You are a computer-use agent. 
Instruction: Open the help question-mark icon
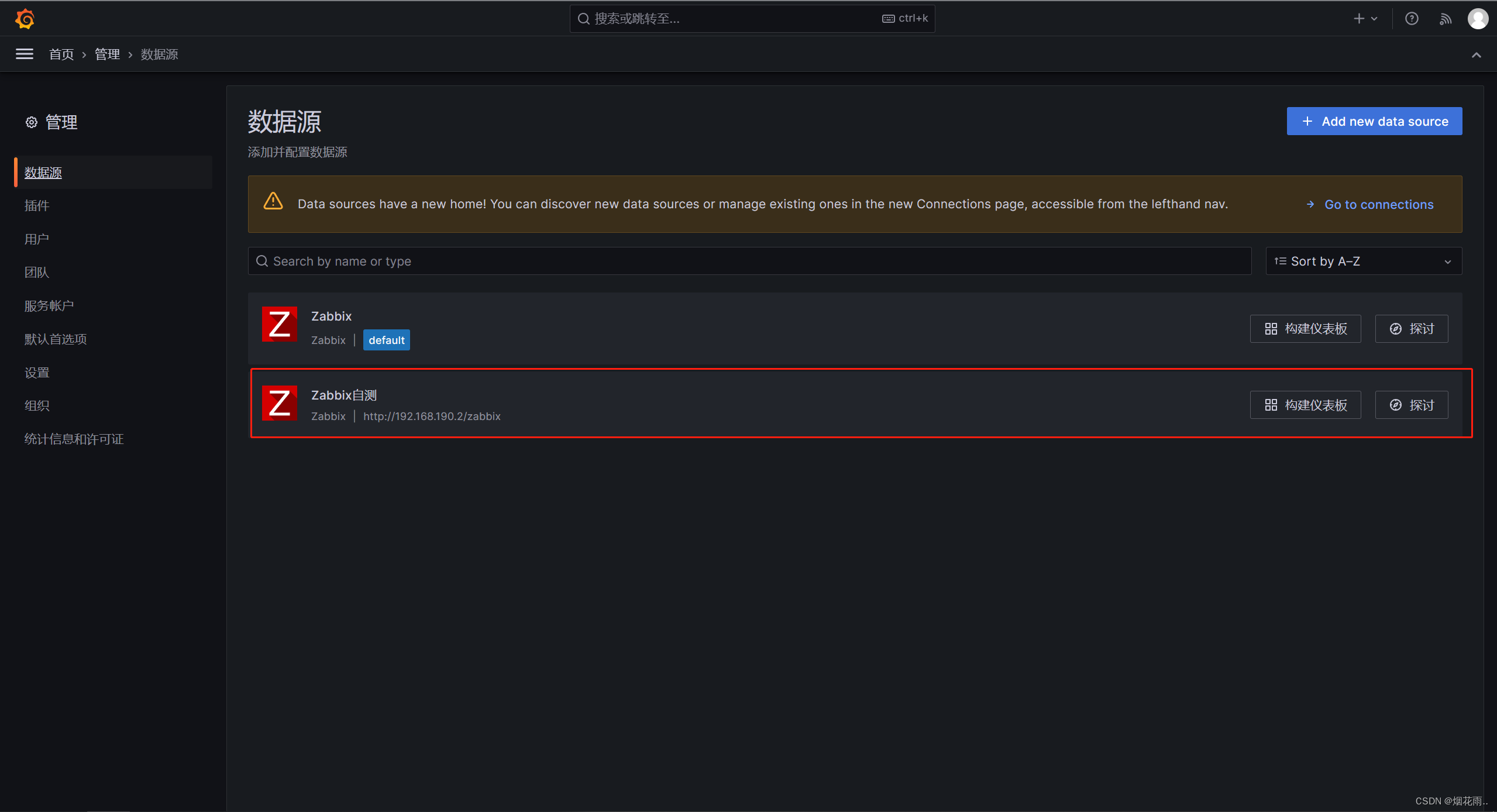(x=1412, y=19)
